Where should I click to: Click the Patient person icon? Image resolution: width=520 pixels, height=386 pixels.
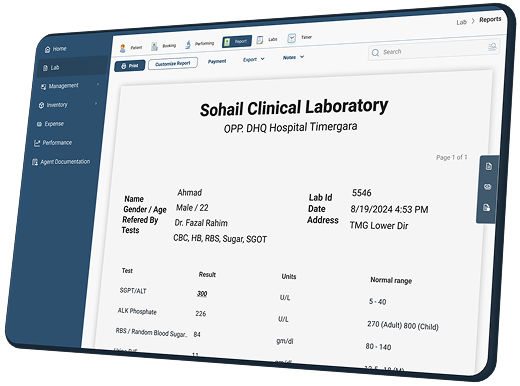pos(123,48)
